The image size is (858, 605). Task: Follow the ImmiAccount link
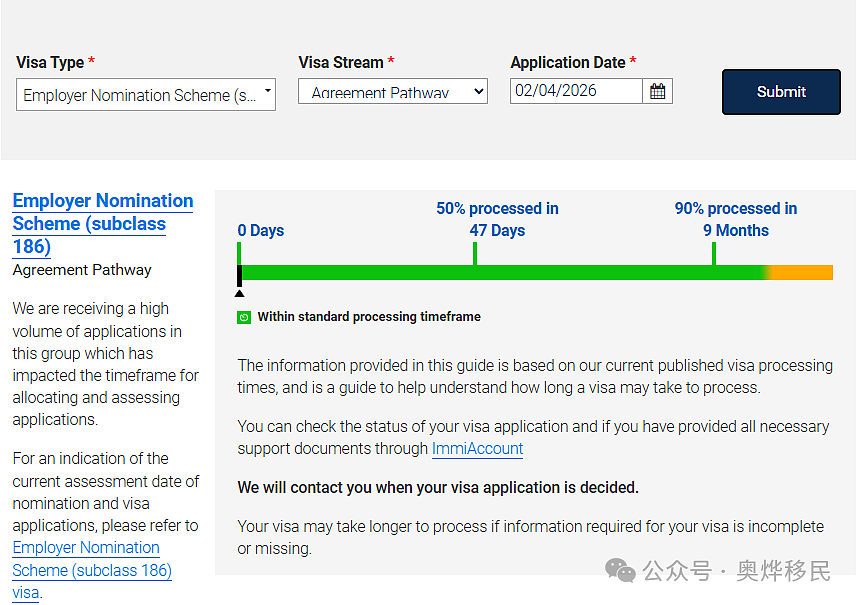pos(477,449)
